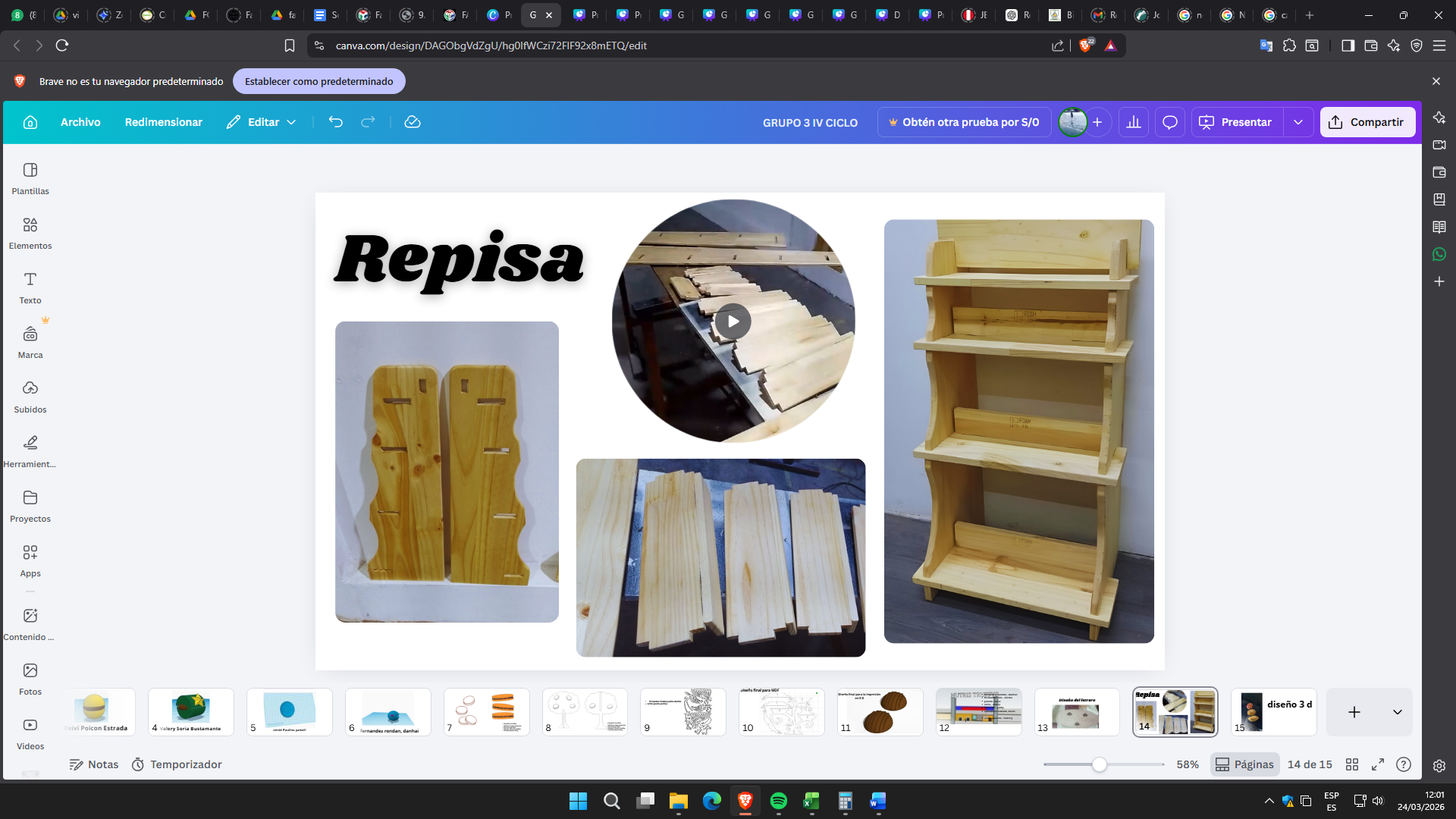1456x819 pixels.
Task: Open the Archivo menu
Action: [80, 122]
